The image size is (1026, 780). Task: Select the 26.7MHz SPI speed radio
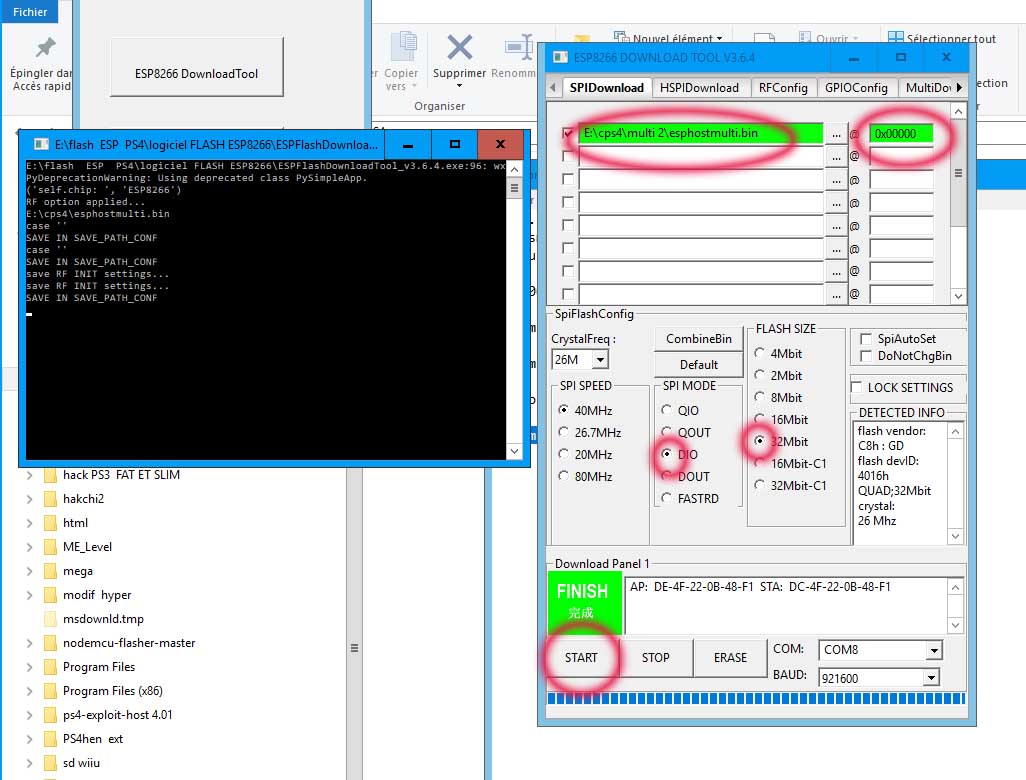pyautogui.click(x=563, y=432)
